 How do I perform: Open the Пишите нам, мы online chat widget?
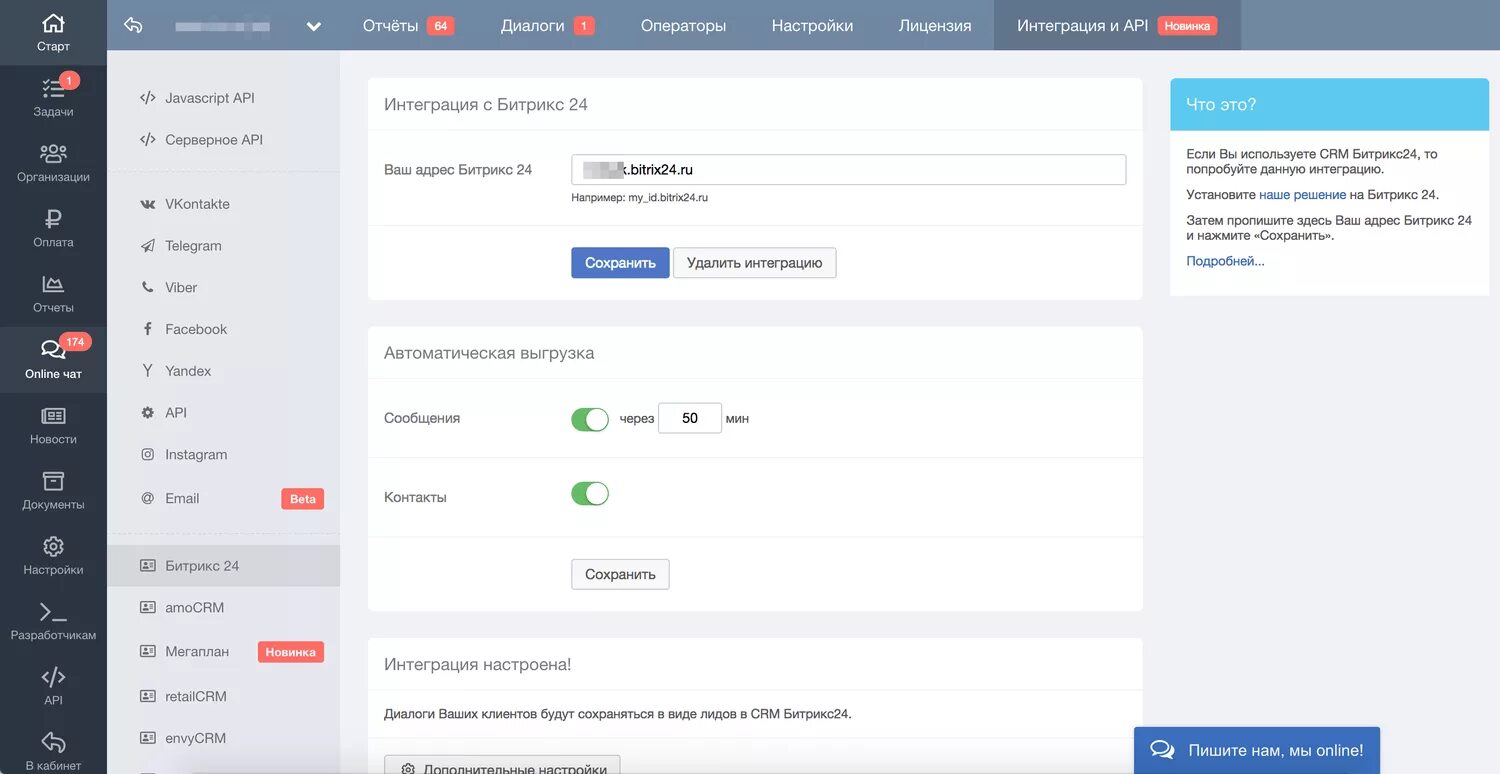[x=1257, y=750]
